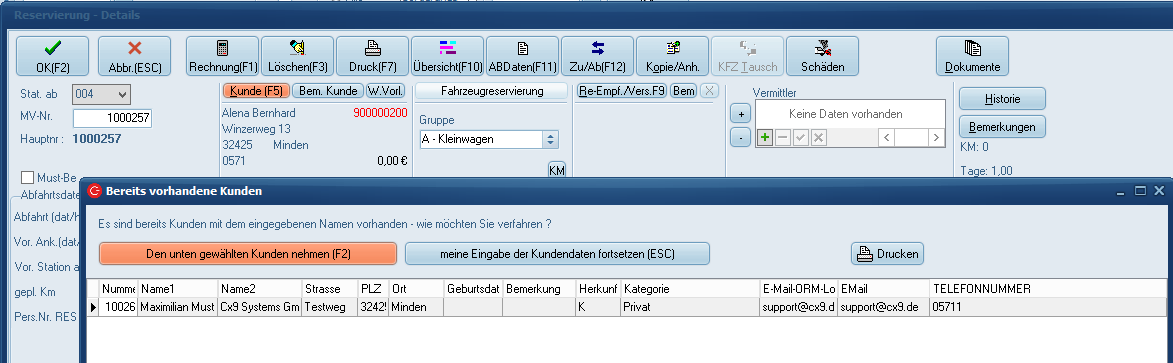Click the minus button beside Vermittler
The height and width of the screenshot is (363, 1173).
click(740, 138)
